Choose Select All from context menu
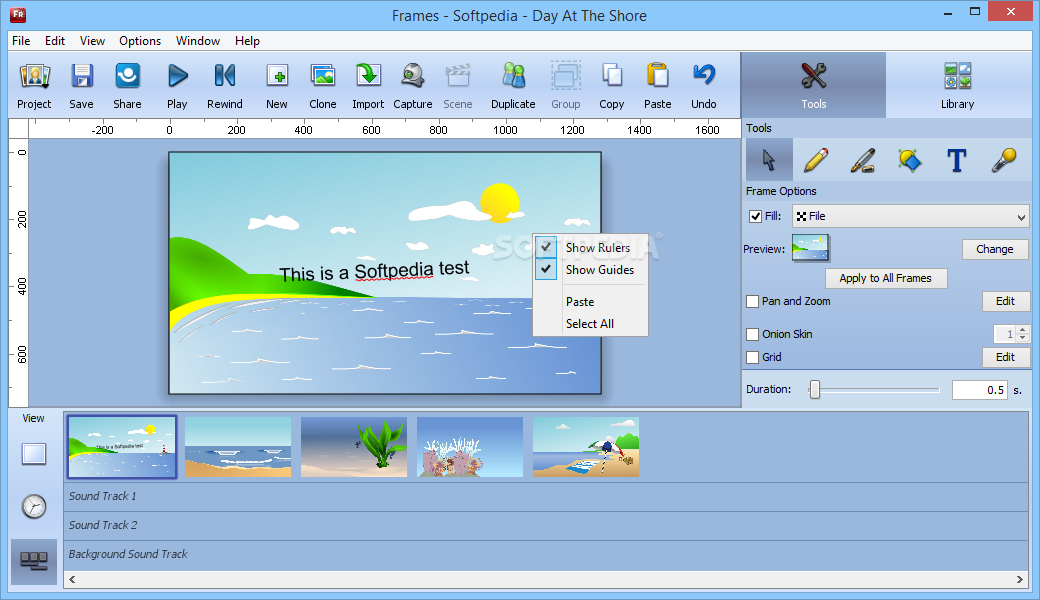The height and width of the screenshot is (600, 1040). 590,324
